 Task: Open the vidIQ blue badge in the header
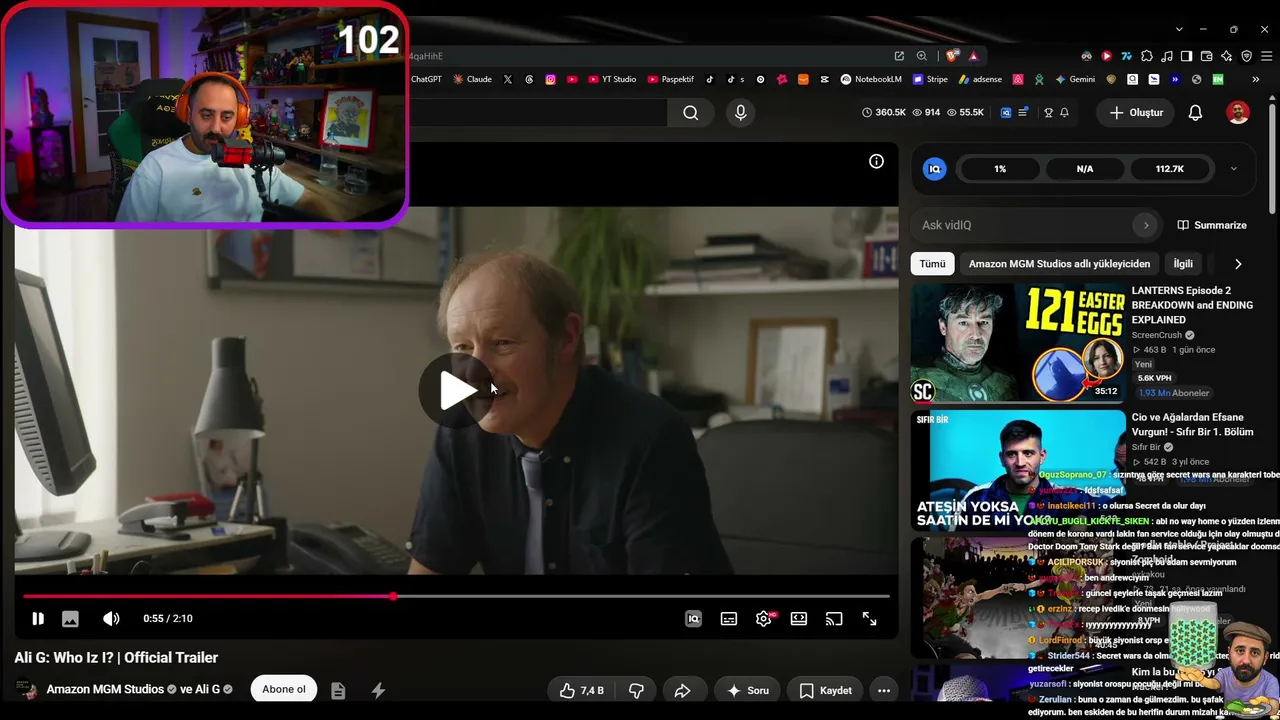tap(1006, 113)
